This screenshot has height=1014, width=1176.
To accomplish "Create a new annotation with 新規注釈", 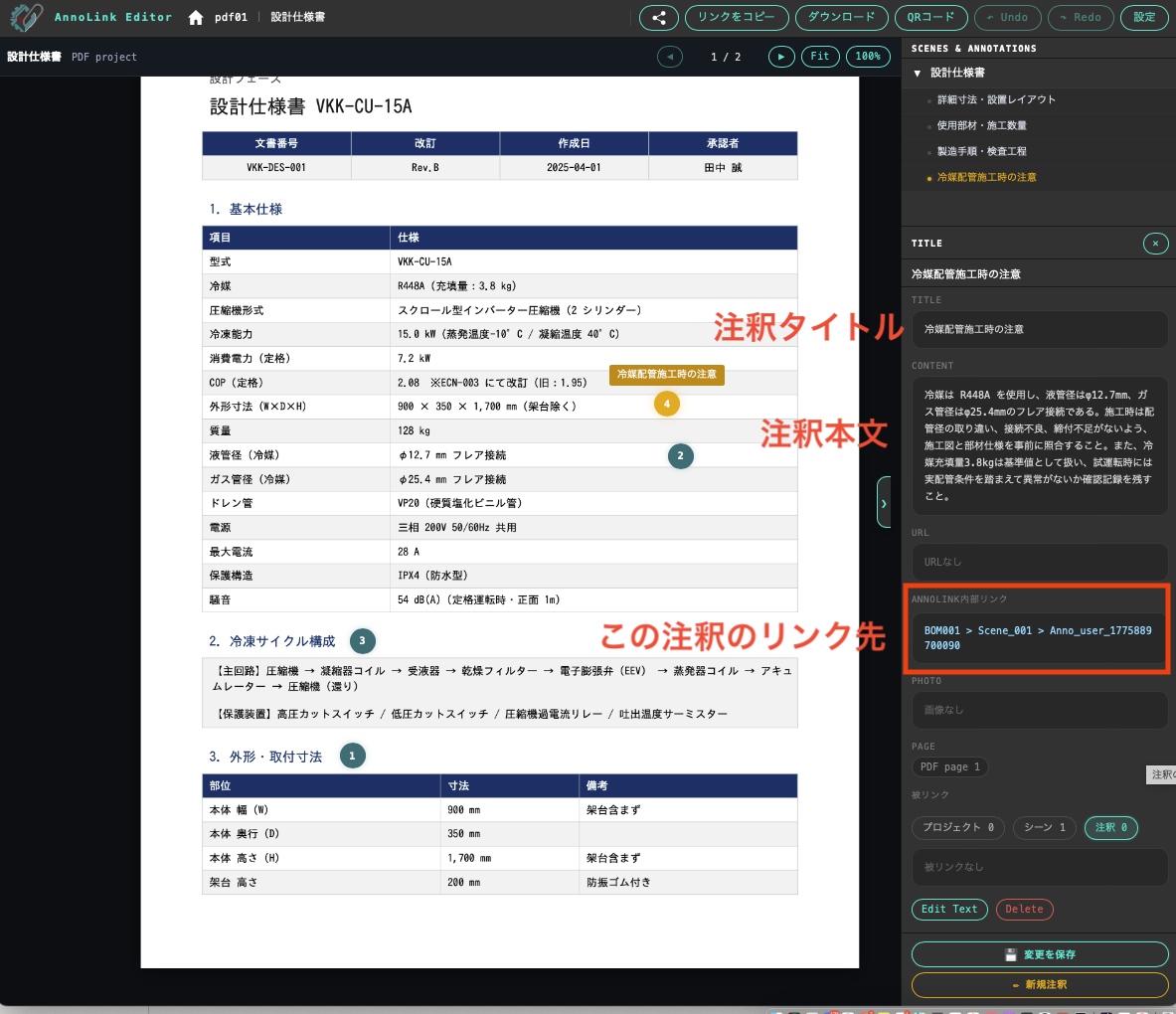I will point(1038,984).
